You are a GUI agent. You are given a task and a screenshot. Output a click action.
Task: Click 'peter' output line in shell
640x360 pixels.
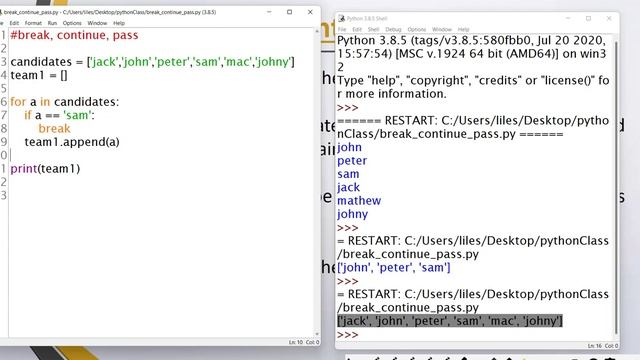[x=352, y=161]
